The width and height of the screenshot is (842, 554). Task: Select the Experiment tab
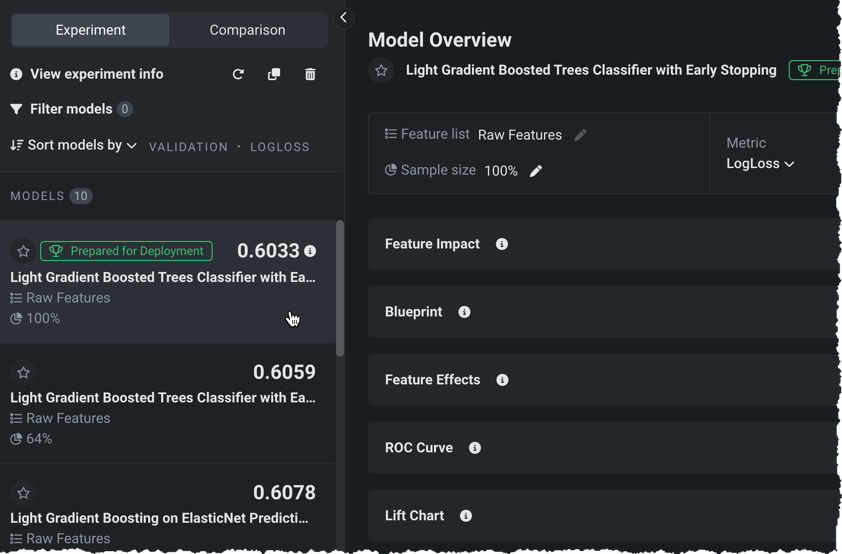90,30
